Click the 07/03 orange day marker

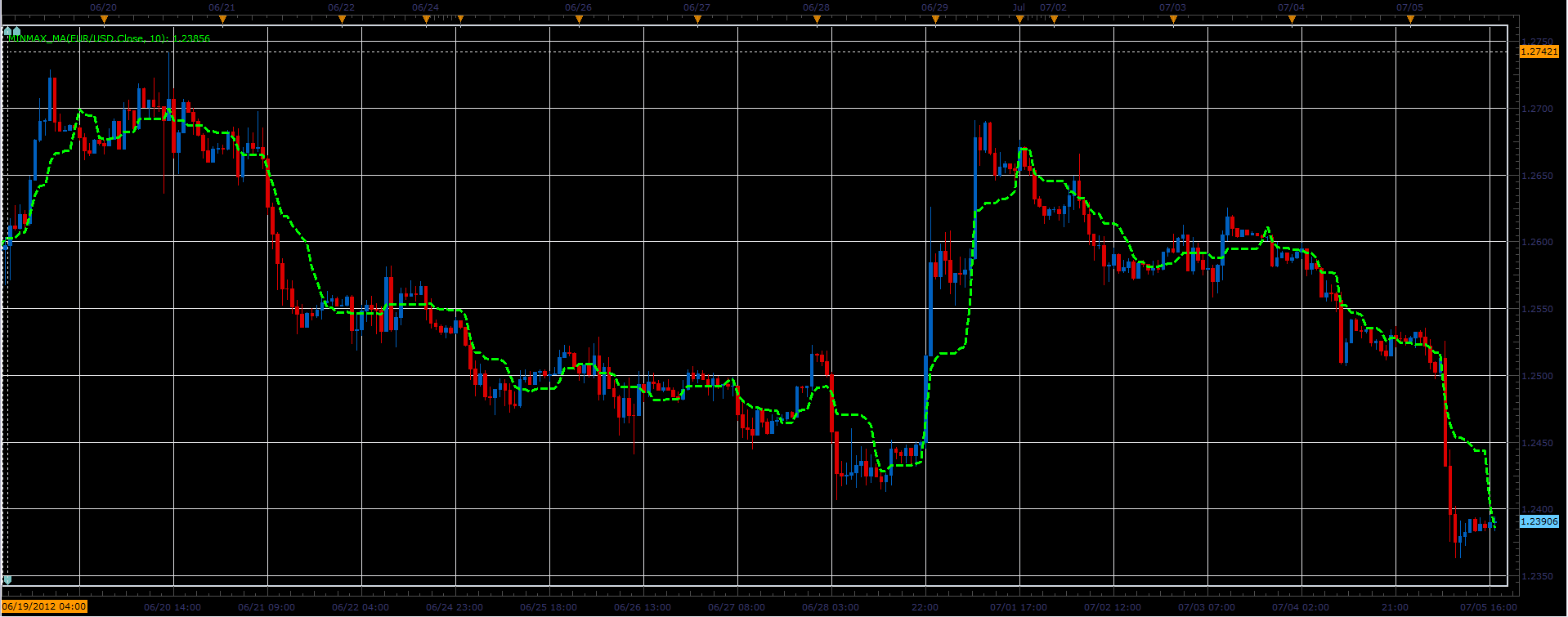pyautogui.click(x=1172, y=20)
